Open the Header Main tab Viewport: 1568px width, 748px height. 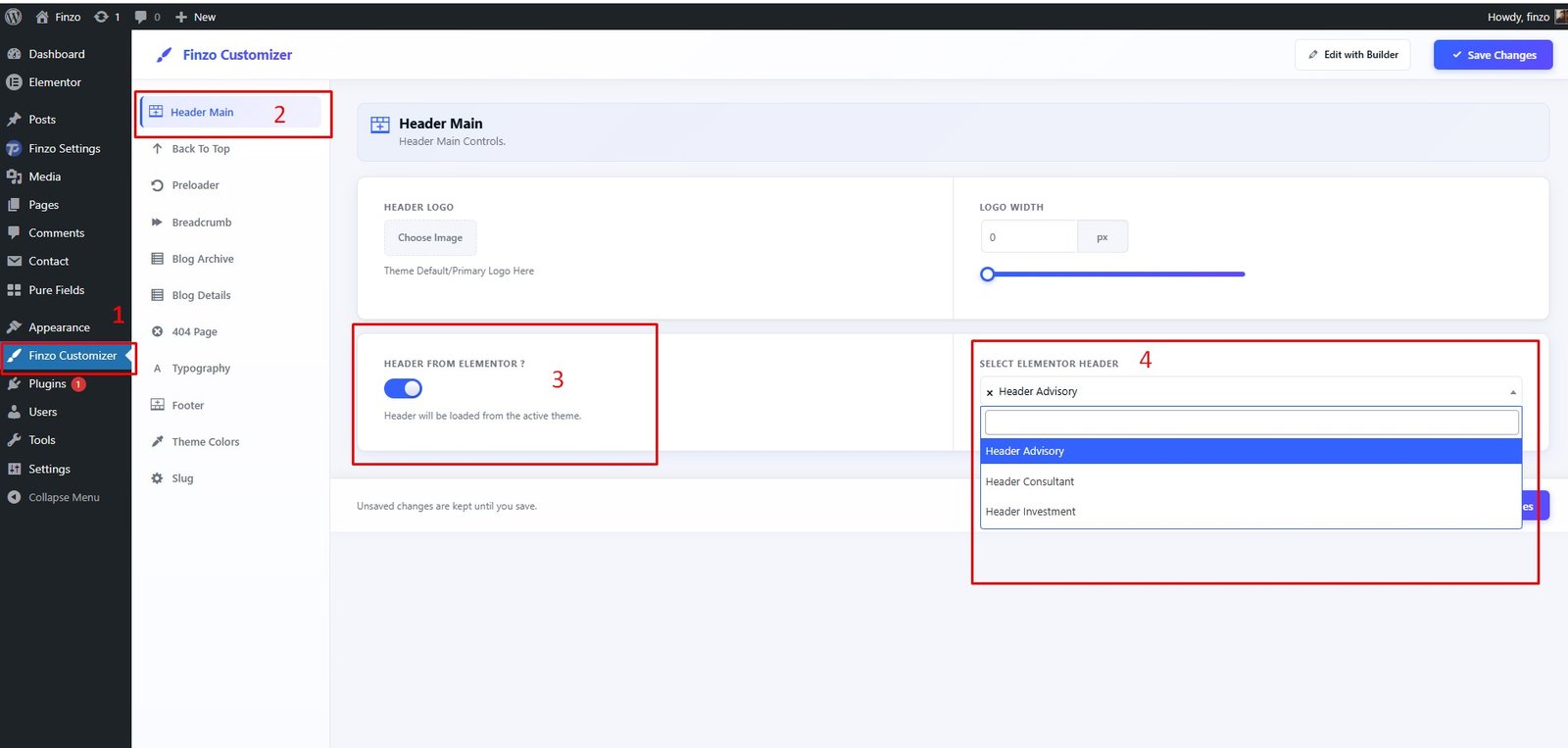231,112
